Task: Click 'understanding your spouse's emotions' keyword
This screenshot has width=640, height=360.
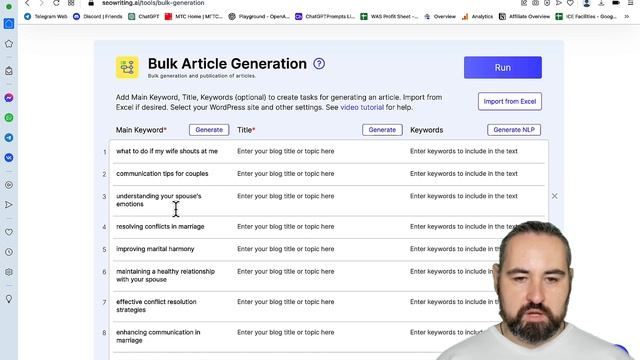Action: [159, 200]
